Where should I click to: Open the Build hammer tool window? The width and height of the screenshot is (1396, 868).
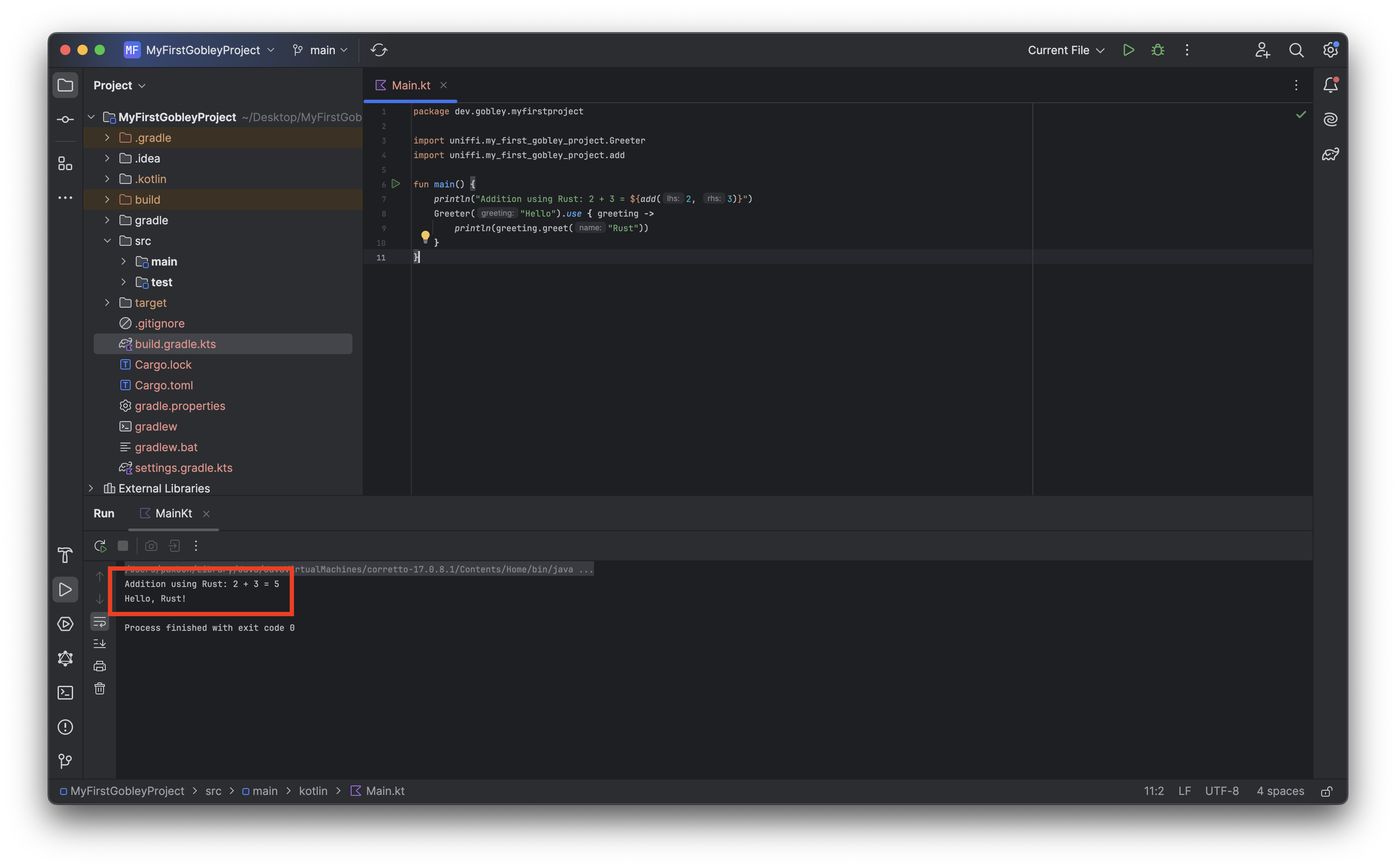(65, 555)
